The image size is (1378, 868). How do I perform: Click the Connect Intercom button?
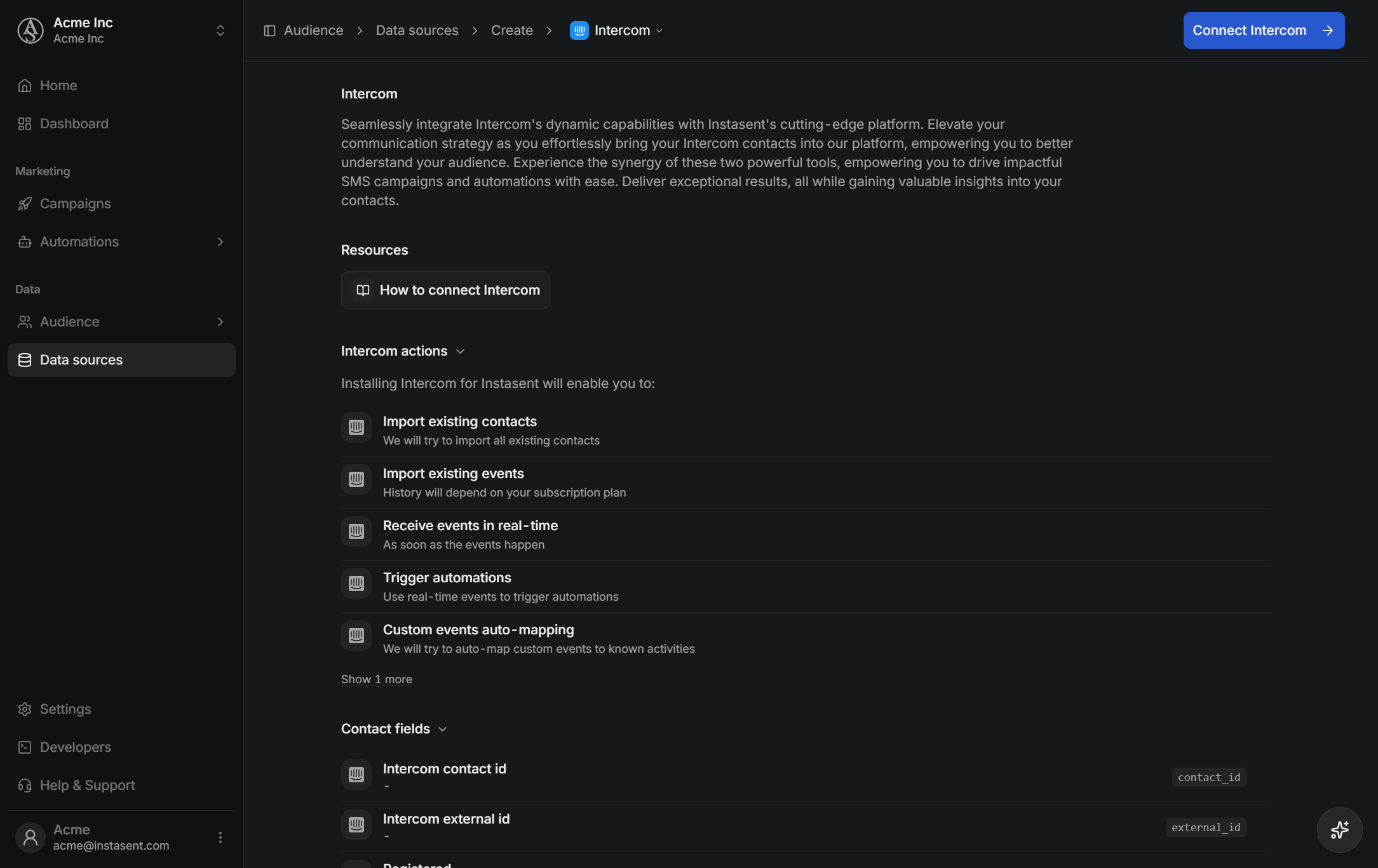(x=1263, y=30)
